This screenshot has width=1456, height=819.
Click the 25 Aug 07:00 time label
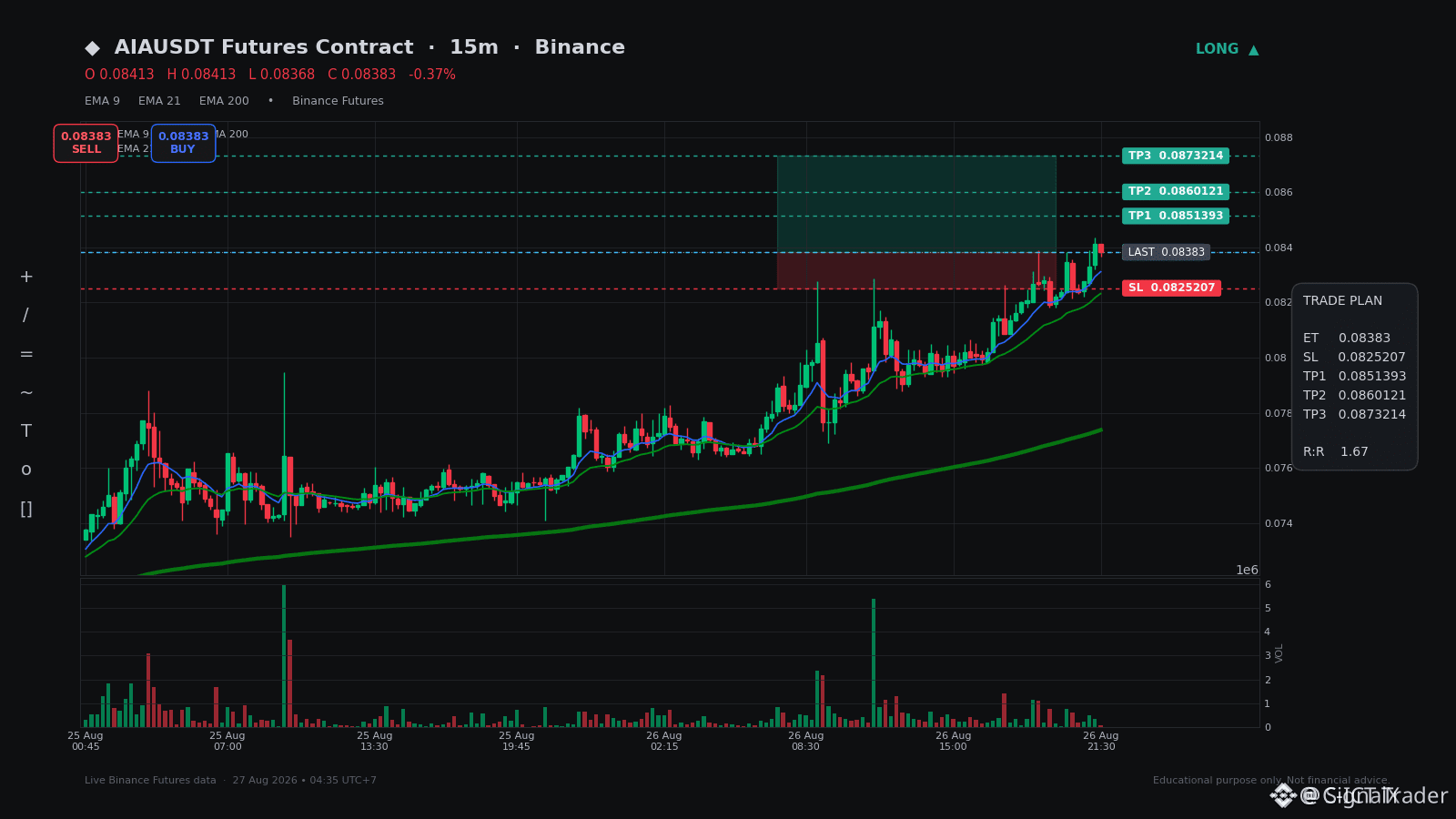227,741
